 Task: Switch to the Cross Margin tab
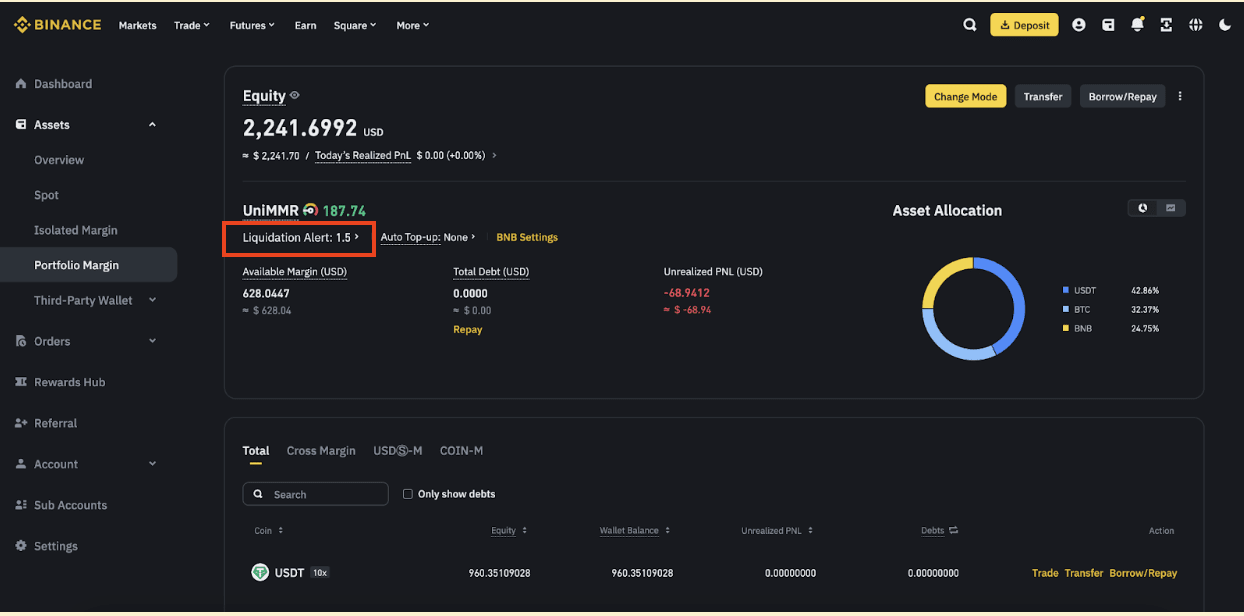(x=320, y=450)
